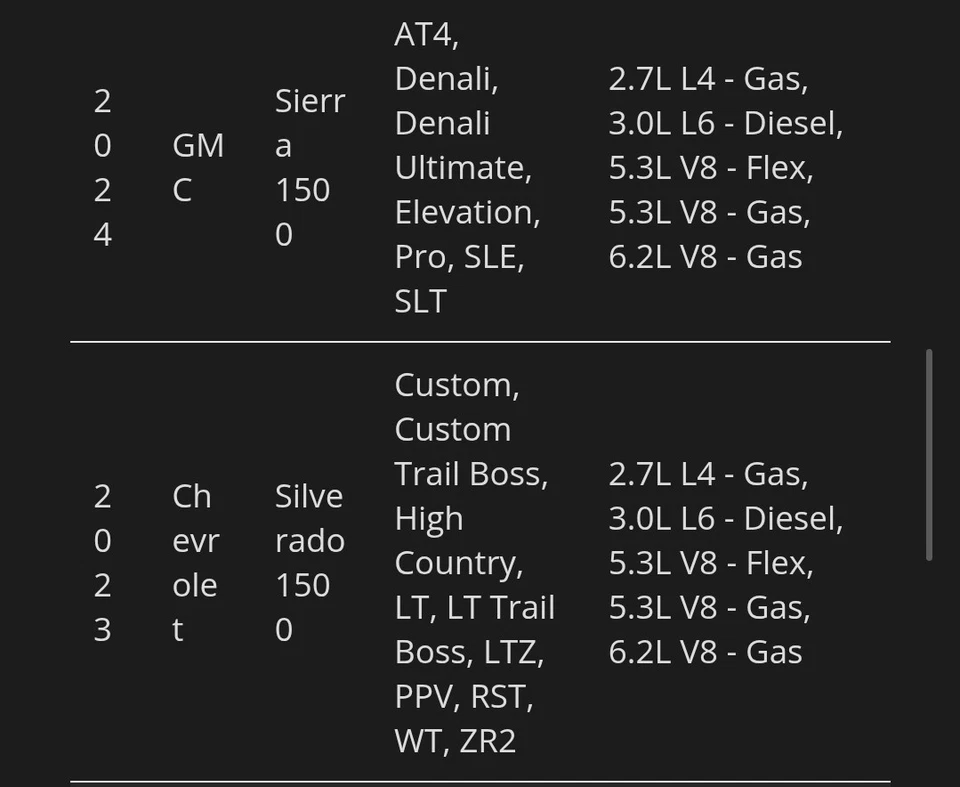Click the Pro, SLE trim line
This screenshot has width=960, height=787.
pos(459,256)
